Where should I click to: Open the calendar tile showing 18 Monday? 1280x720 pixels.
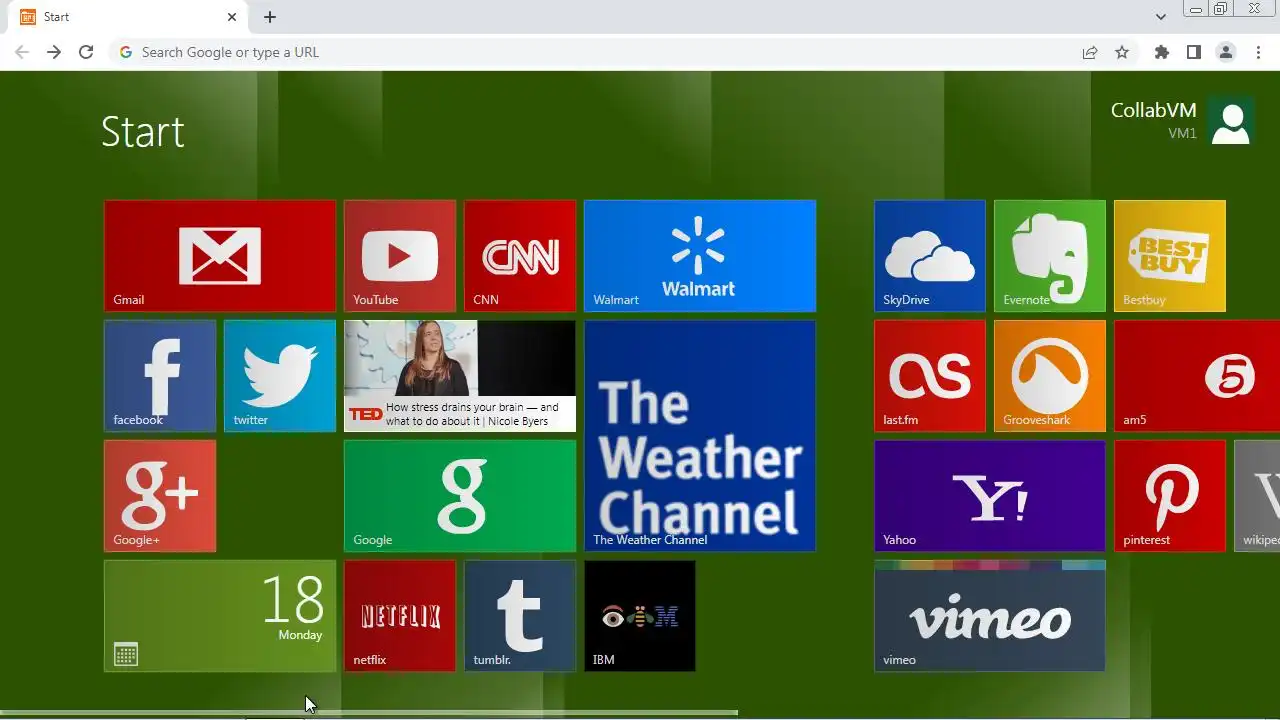click(220, 616)
